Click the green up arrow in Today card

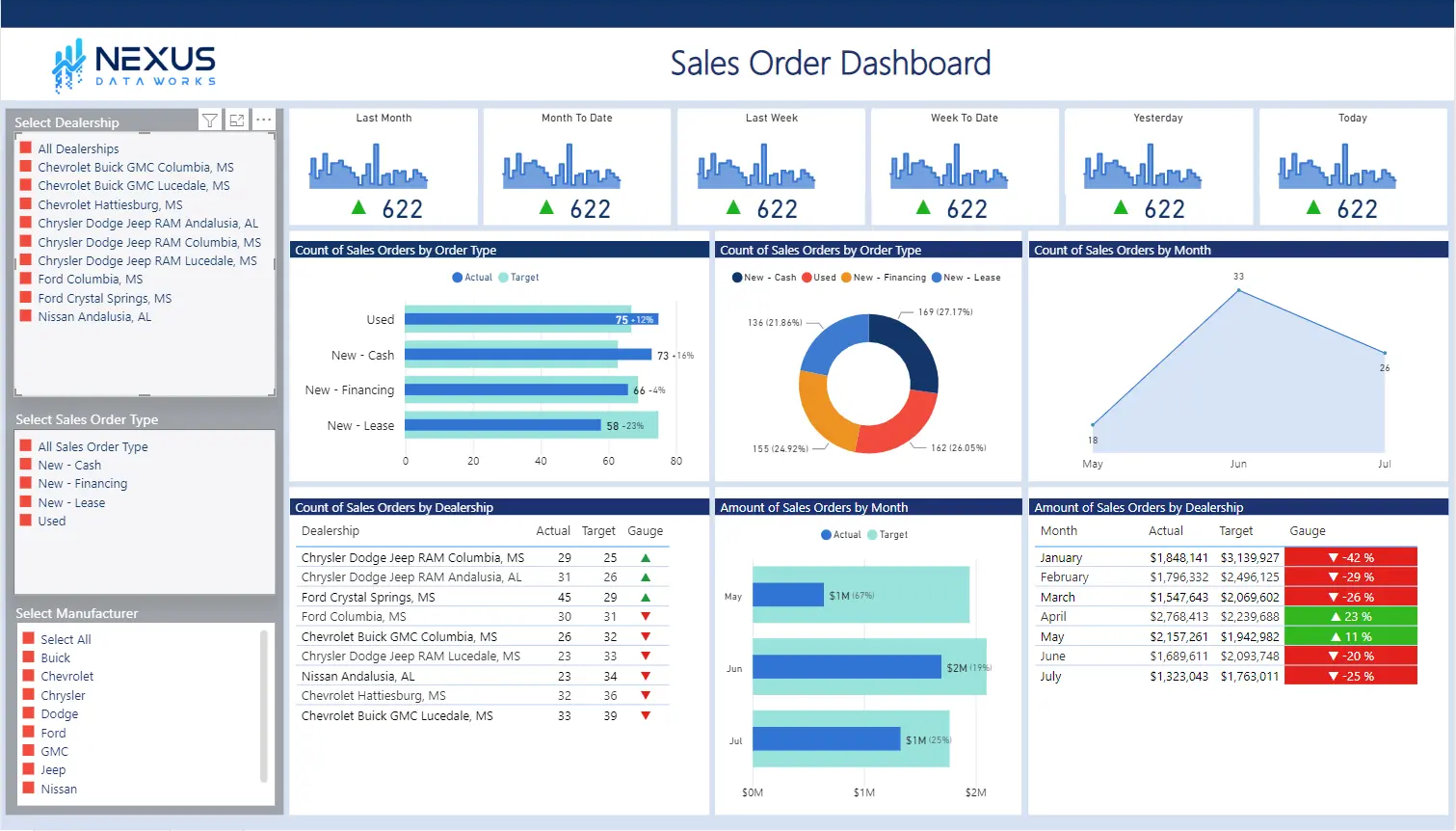[x=1313, y=207]
